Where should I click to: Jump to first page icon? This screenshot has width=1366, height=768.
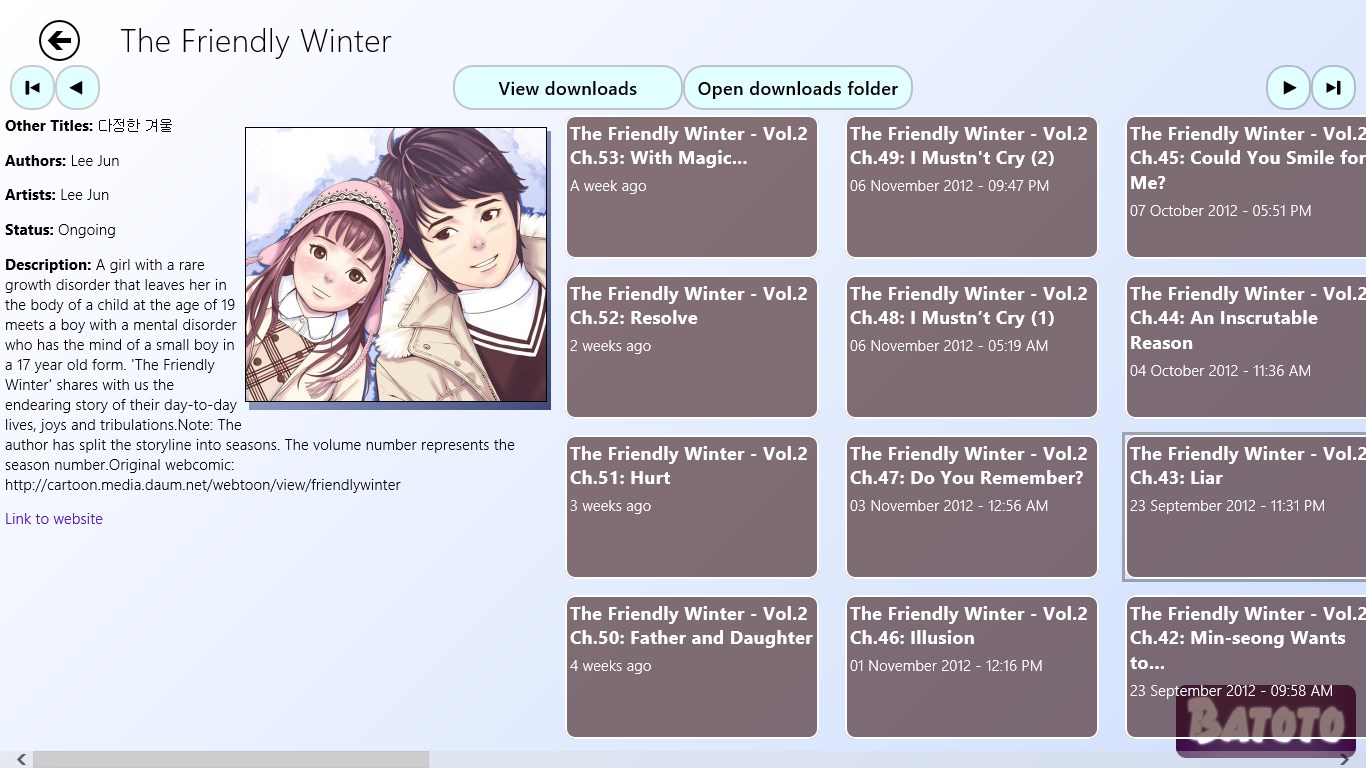click(x=32, y=88)
